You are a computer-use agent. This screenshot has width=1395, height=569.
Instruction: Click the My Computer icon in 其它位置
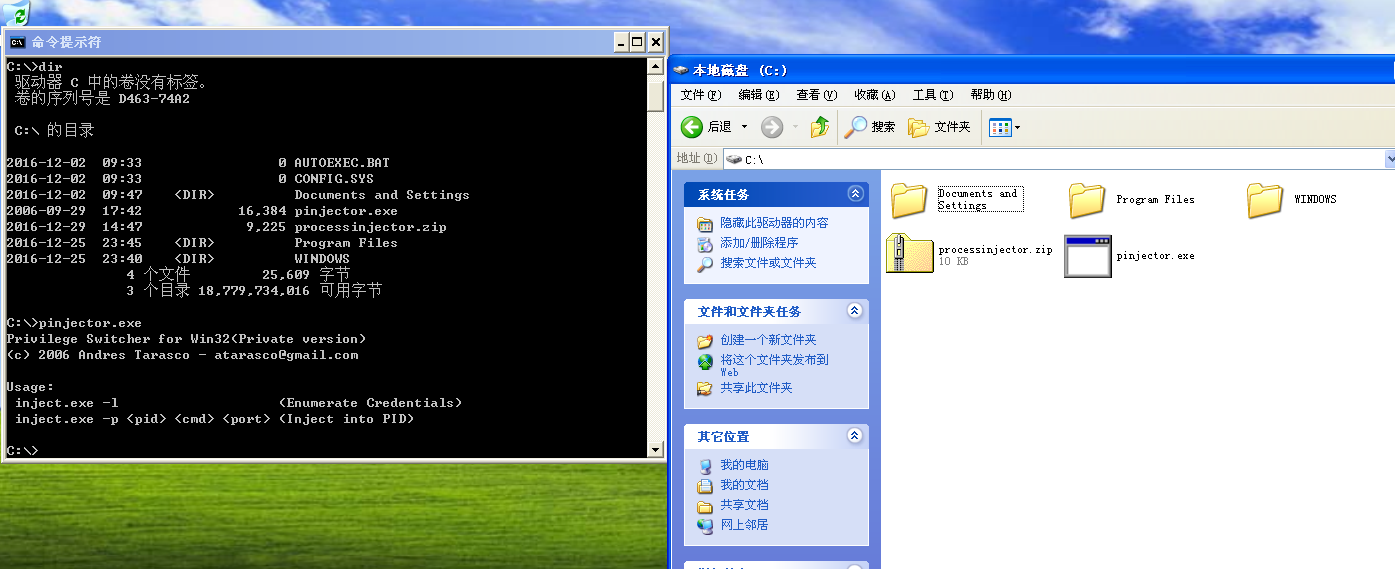(x=705, y=465)
